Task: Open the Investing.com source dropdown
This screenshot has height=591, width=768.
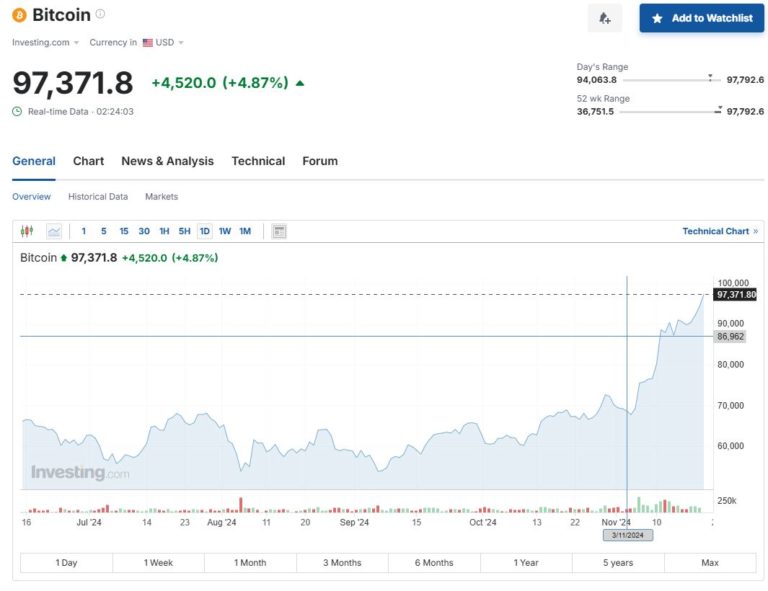Action: click(x=46, y=42)
